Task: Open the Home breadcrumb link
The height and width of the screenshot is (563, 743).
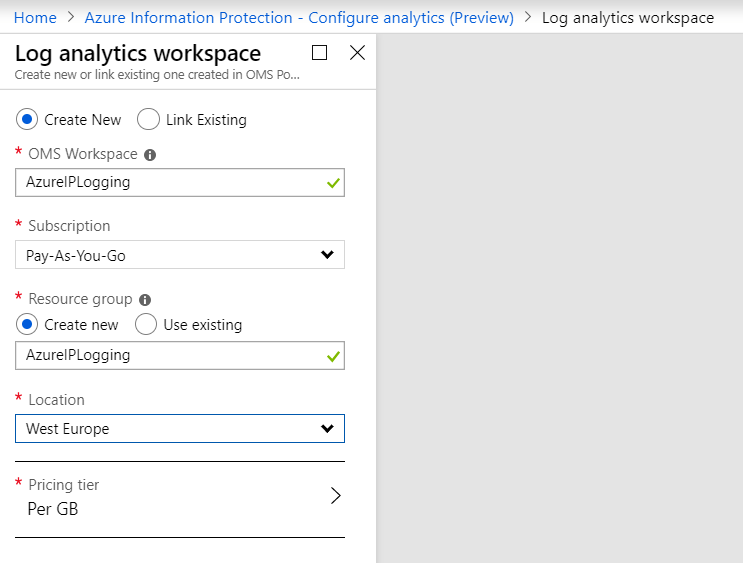Action: [x=35, y=18]
